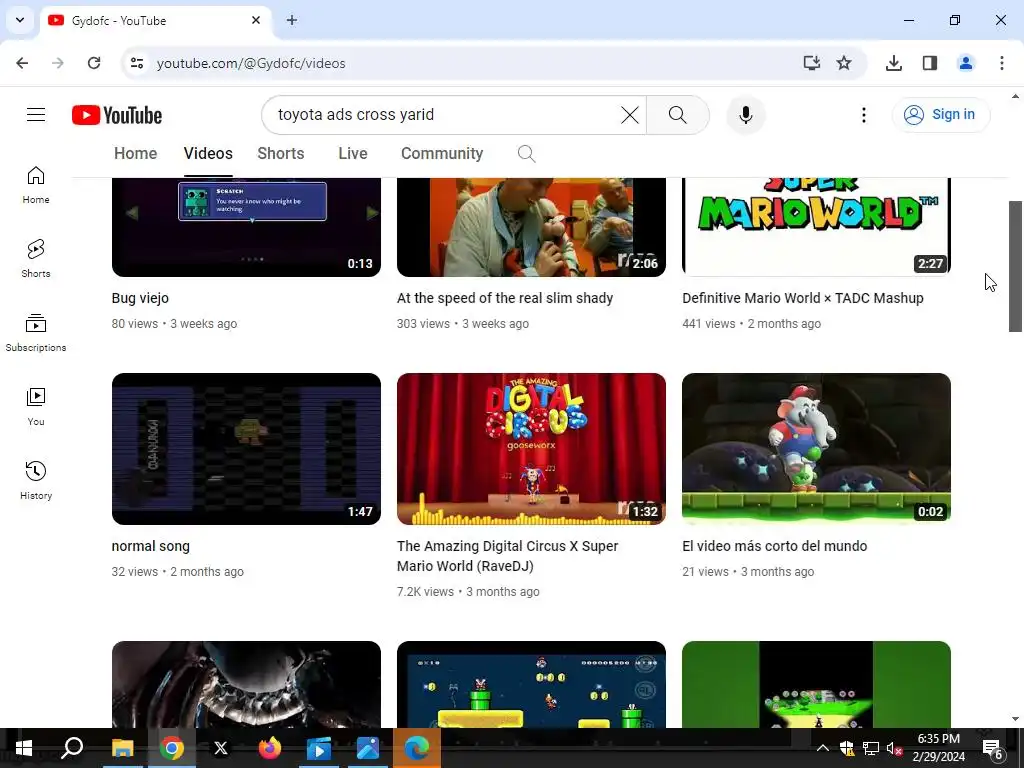The image size is (1024, 768).
Task: Open History in the sidebar
Action: point(36,480)
